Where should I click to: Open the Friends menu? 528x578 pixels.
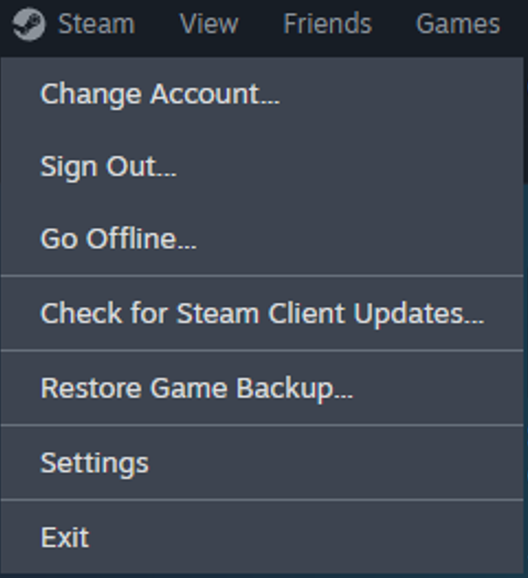(327, 24)
